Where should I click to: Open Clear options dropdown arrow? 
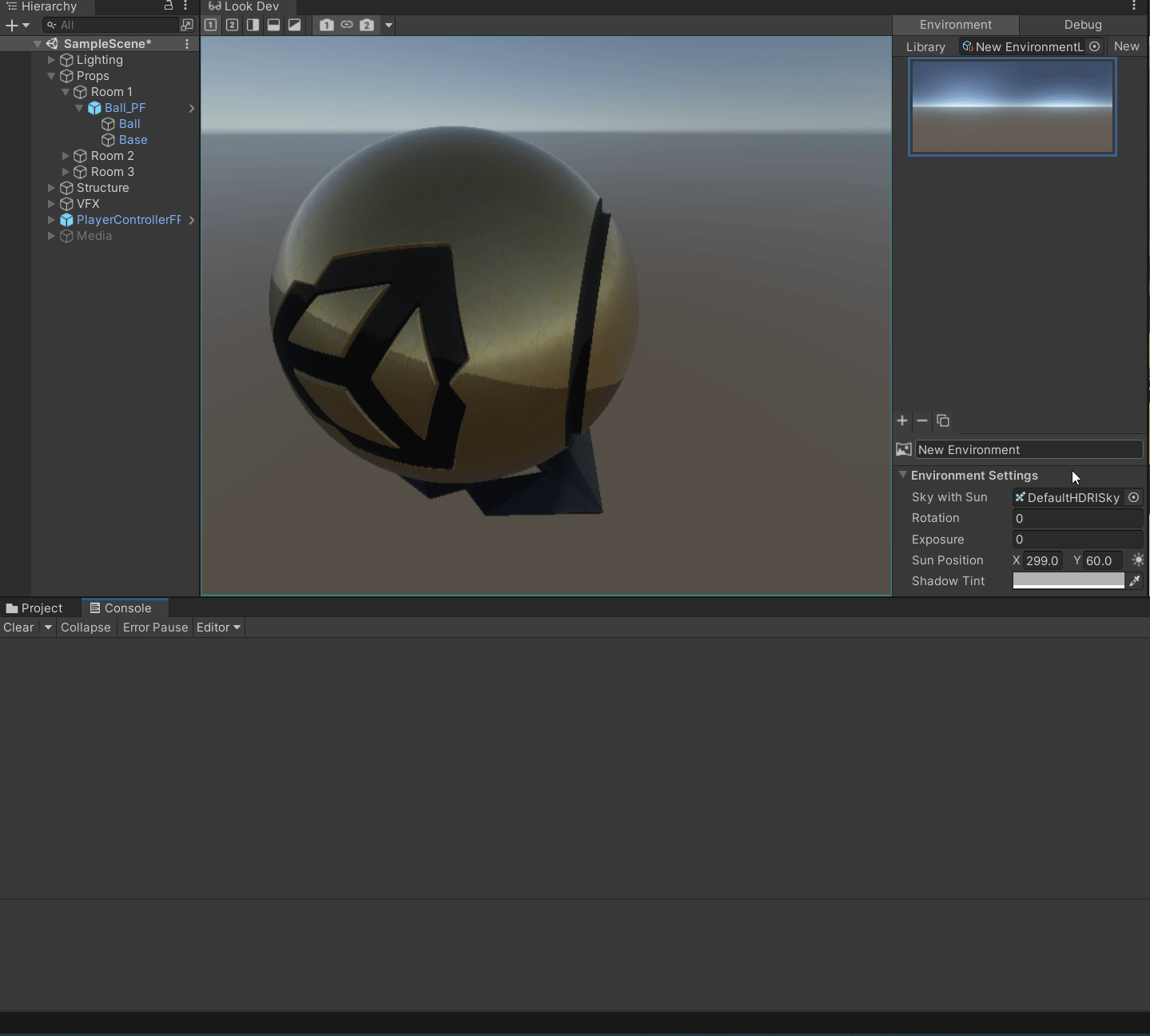coord(48,628)
